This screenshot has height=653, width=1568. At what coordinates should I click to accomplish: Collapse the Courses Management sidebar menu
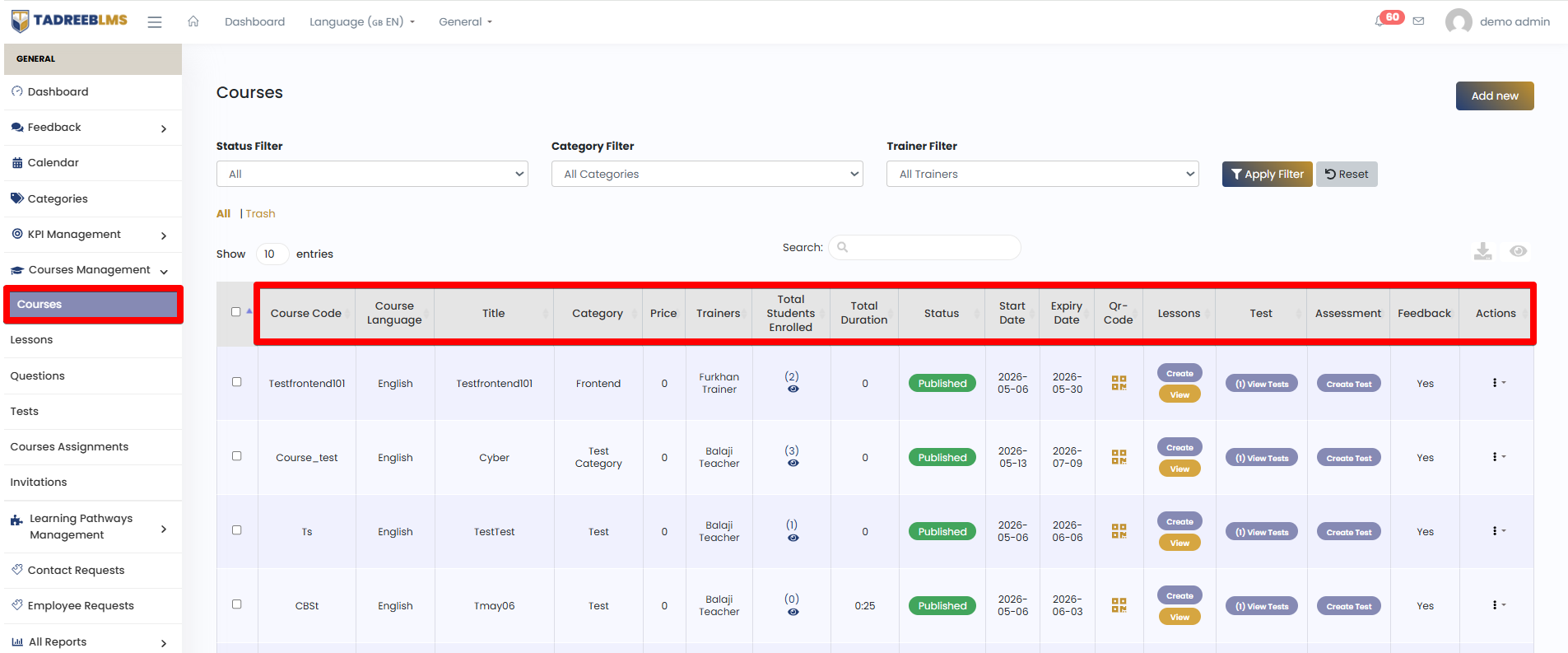tap(91, 270)
